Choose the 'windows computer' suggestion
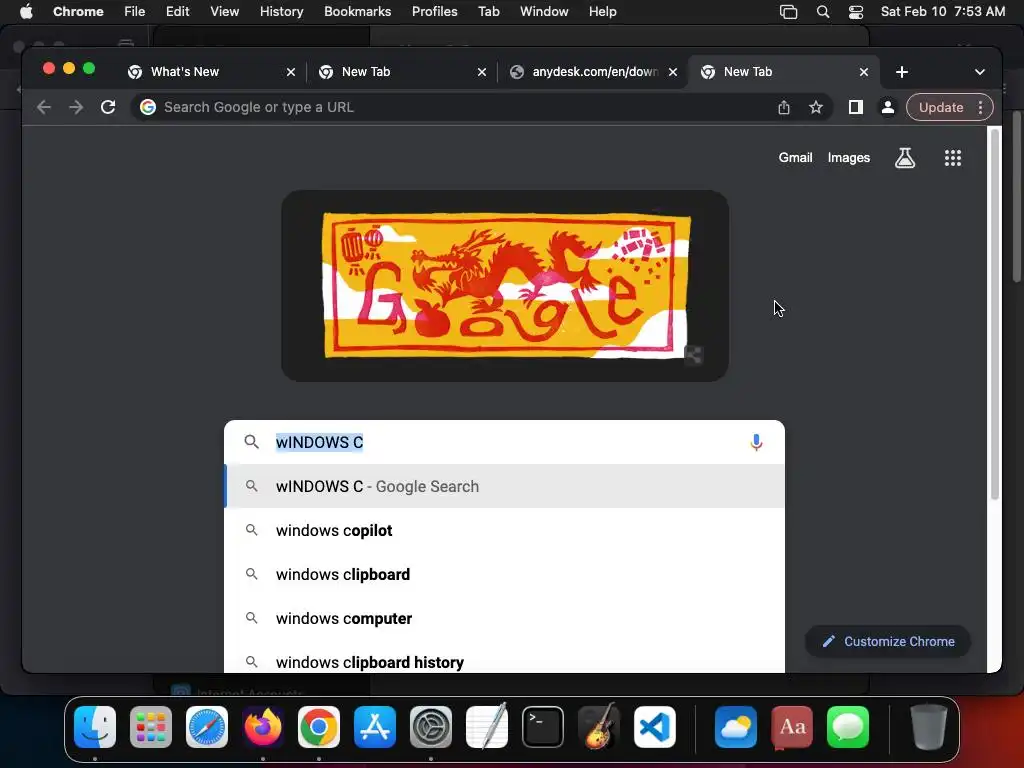The height and width of the screenshot is (768, 1024). (x=504, y=618)
